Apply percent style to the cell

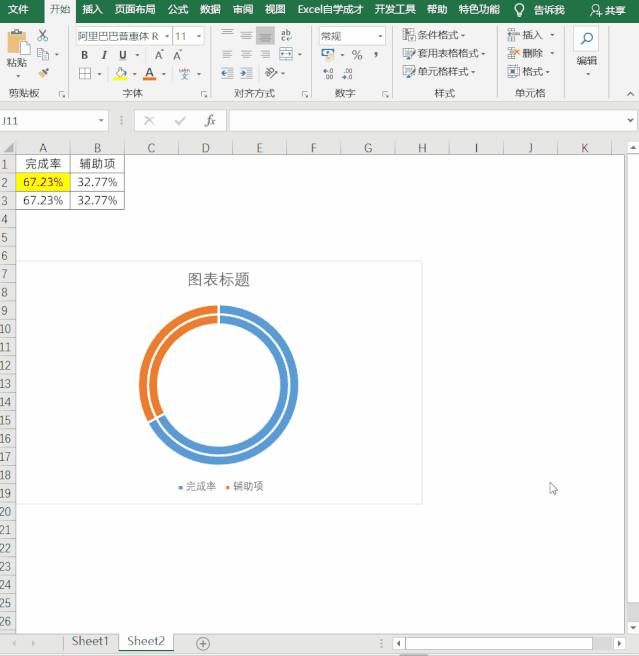[x=357, y=55]
